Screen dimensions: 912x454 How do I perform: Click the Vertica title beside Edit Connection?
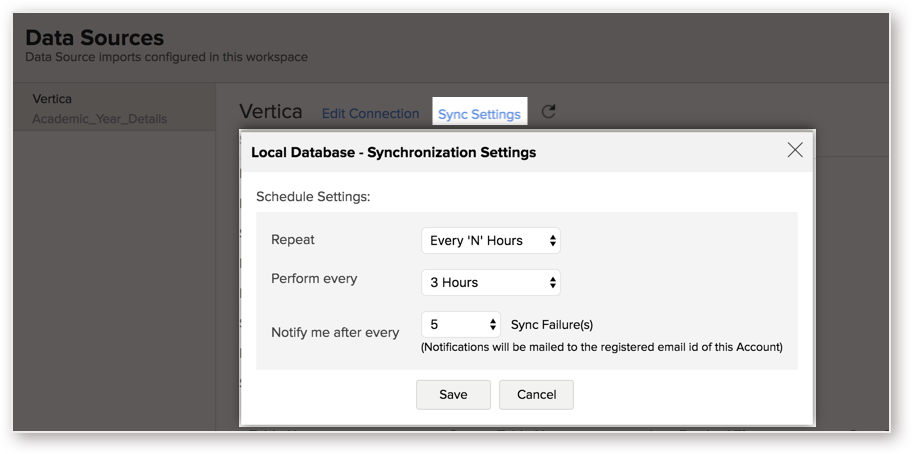click(x=271, y=111)
